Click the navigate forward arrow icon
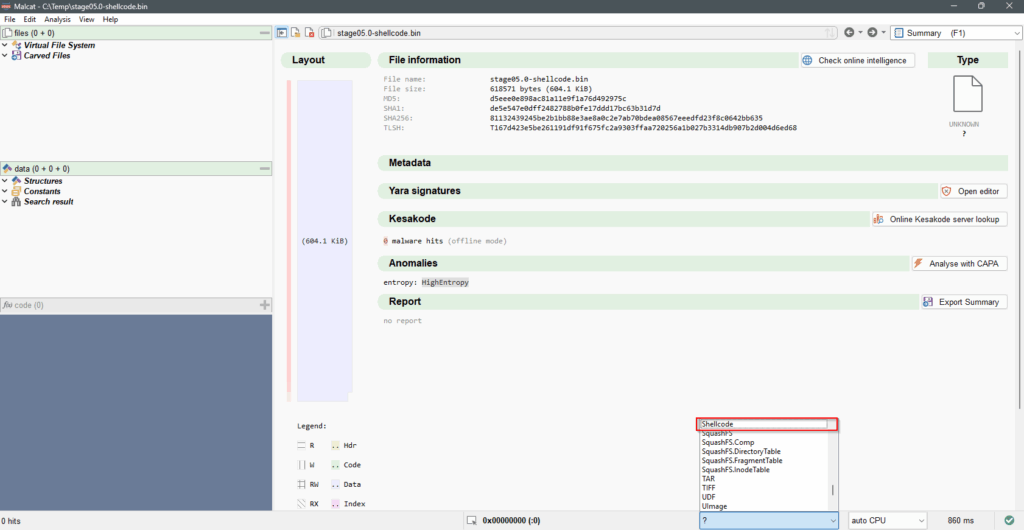 (873, 33)
